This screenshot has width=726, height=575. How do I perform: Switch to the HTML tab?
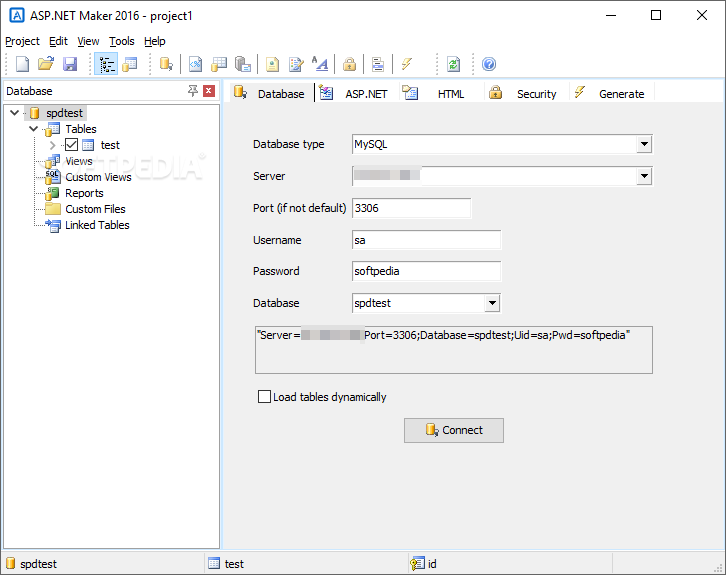click(x=439, y=94)
